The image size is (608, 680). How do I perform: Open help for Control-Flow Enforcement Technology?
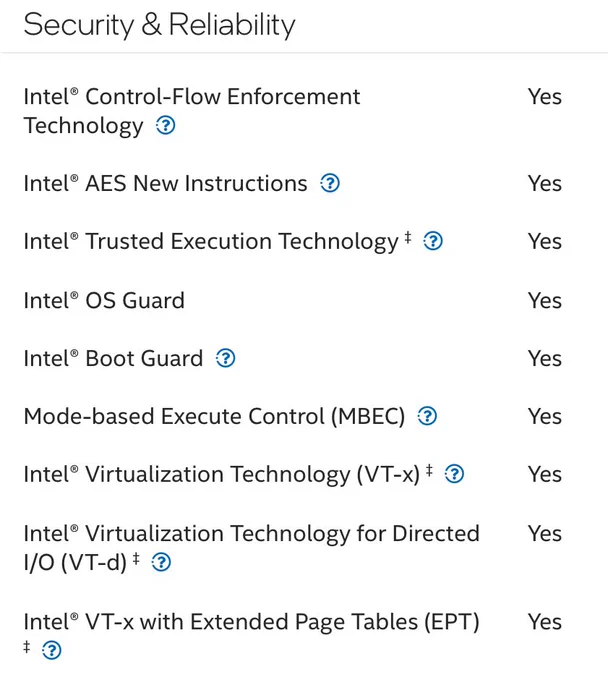165,126
